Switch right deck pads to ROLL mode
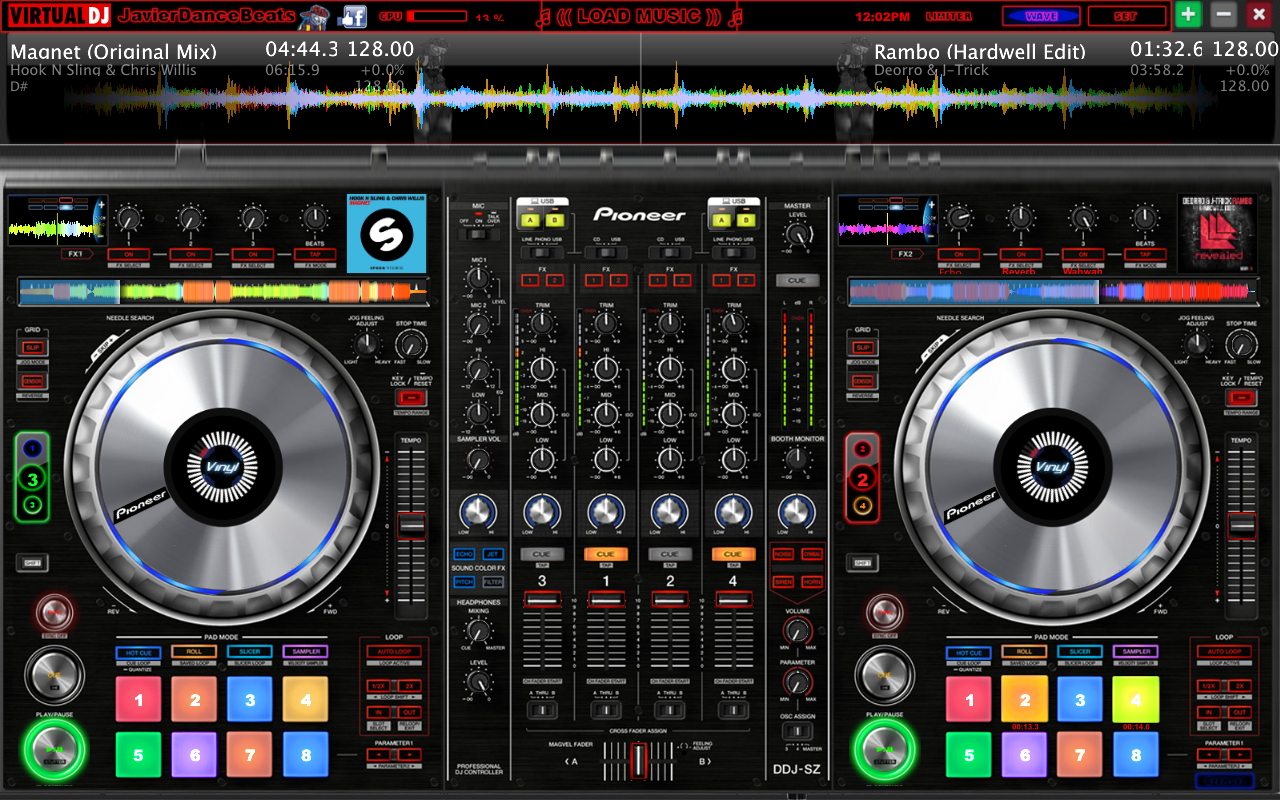This screenshot has height=800, width=1280. (1025, 652)
